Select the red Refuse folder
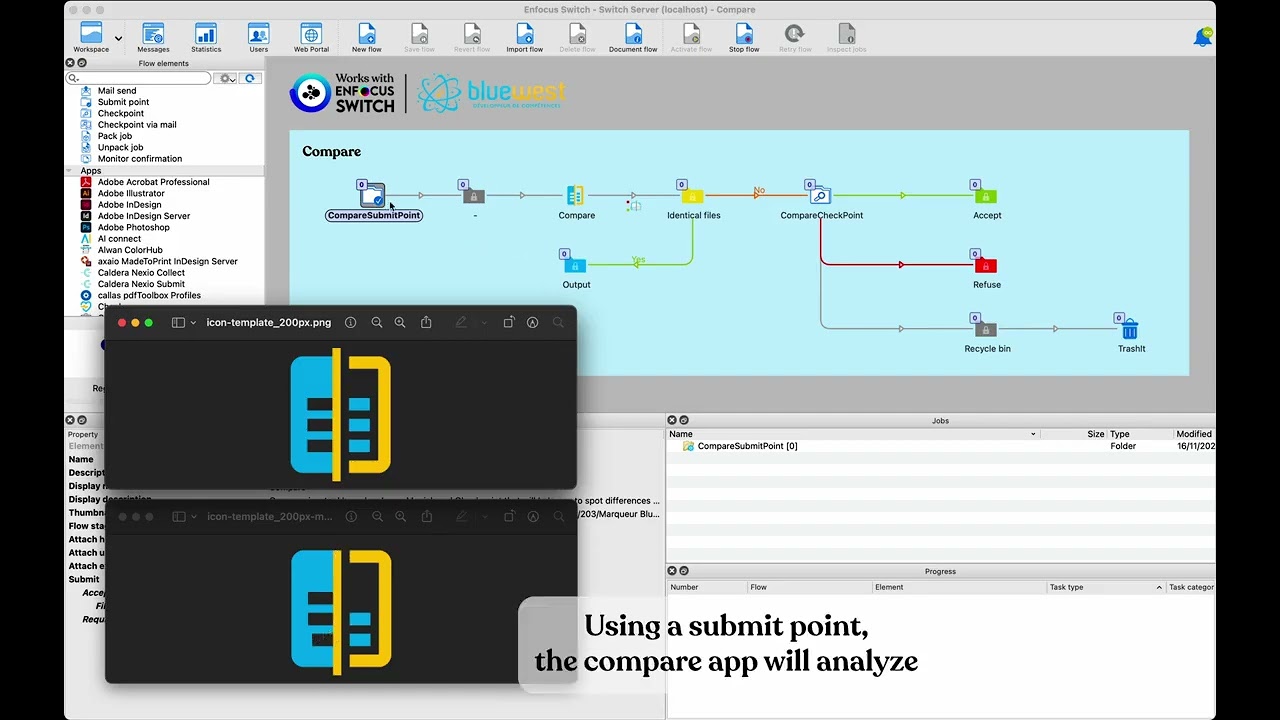Viewport: 1280px width, 720px height. click(985, 265)
